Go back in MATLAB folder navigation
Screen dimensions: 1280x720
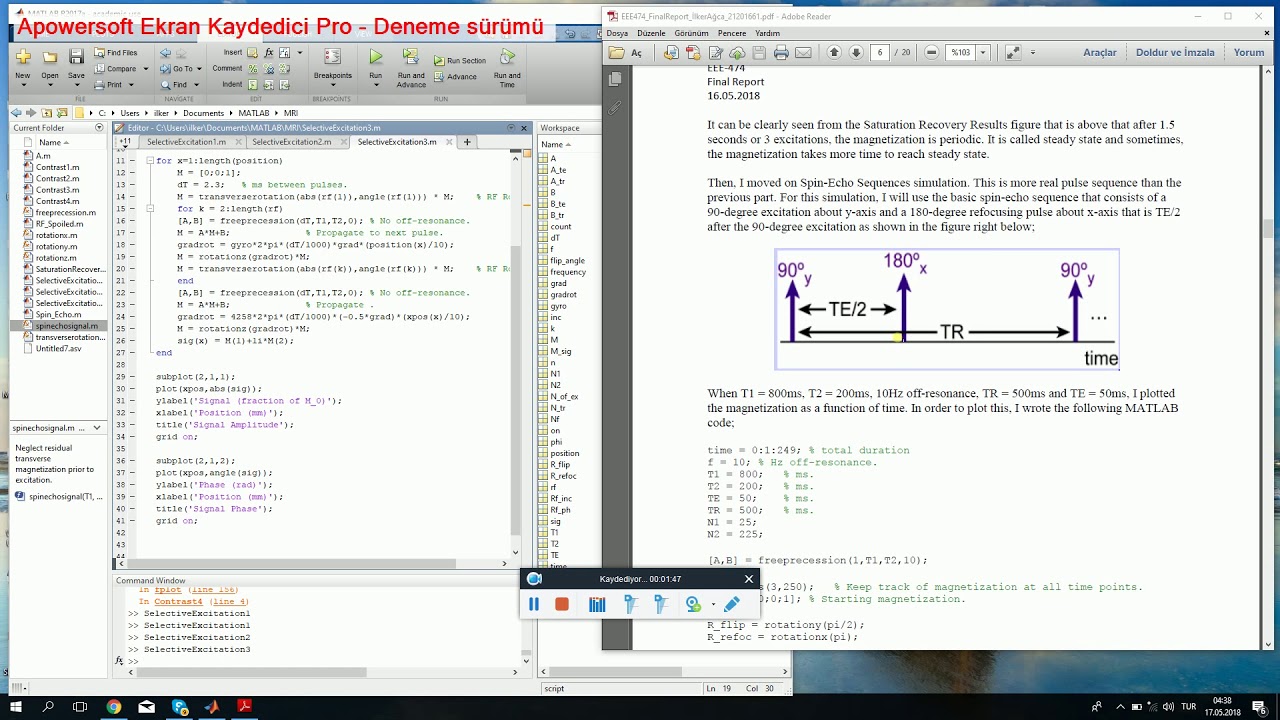[x=16, y=113]
